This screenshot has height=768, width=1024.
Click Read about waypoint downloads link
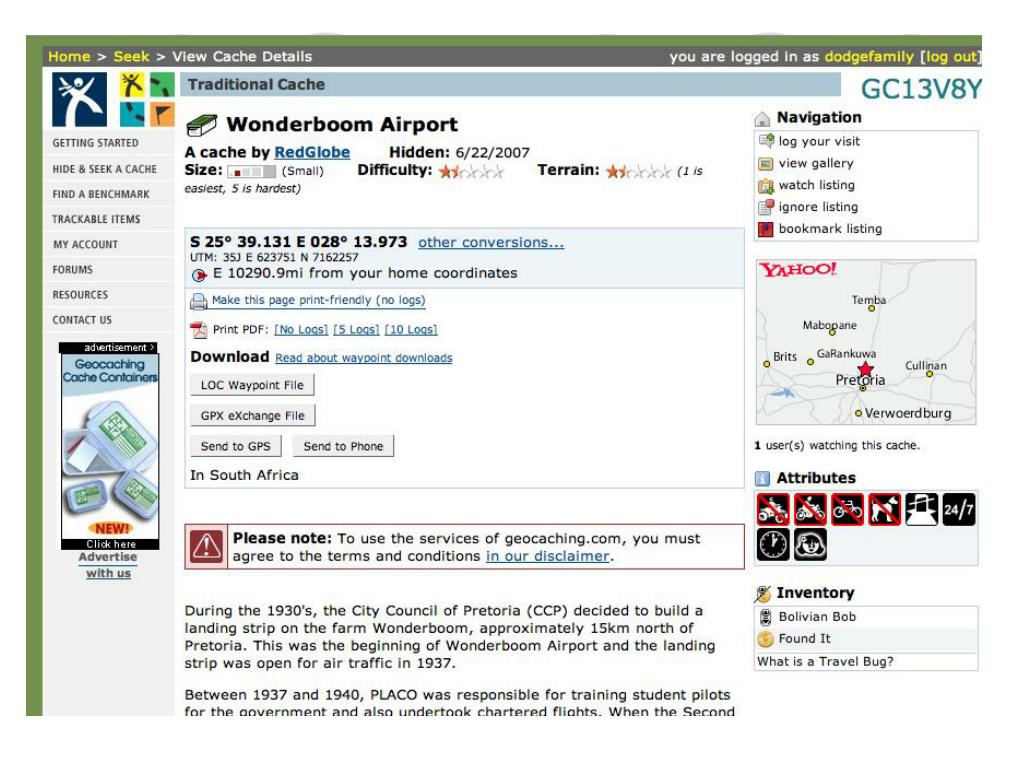364,358
